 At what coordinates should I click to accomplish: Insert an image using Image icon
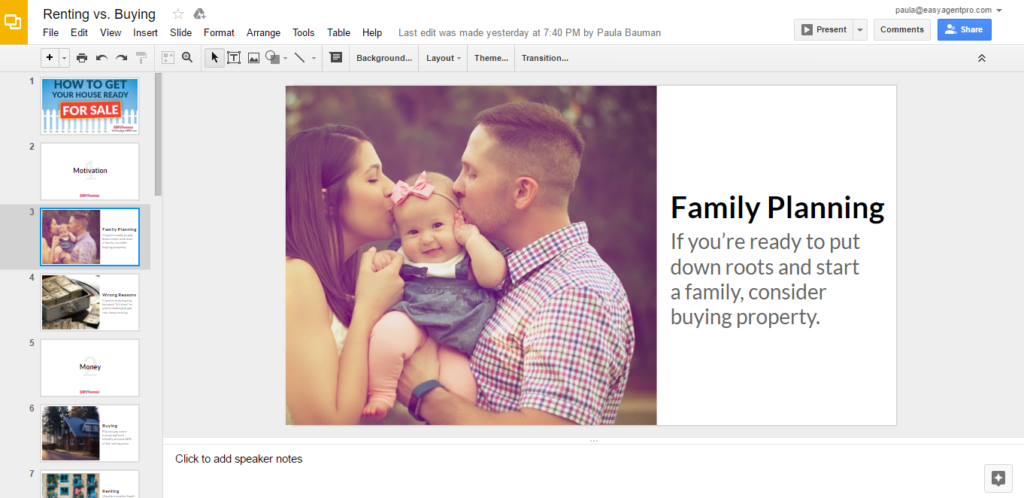pos(253,57)
